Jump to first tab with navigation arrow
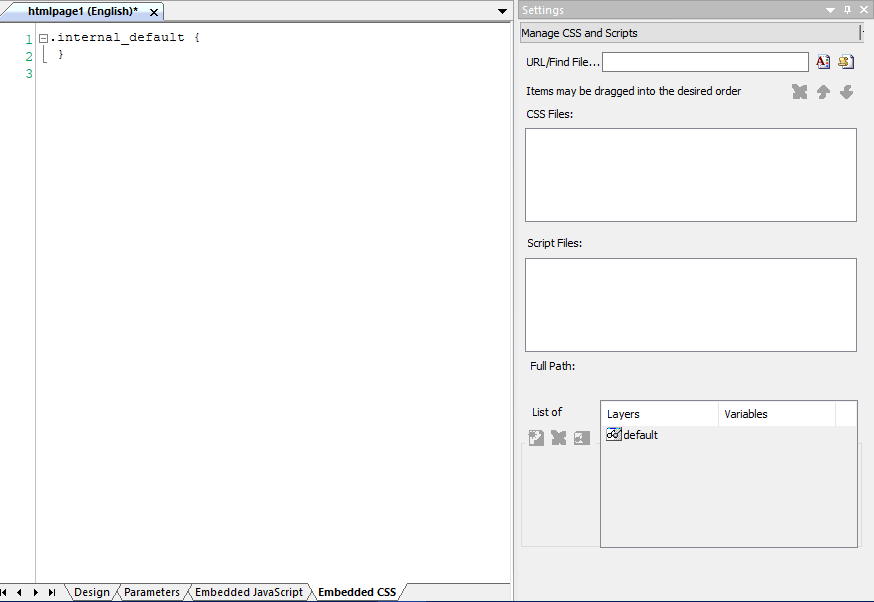Viewport: 874px width, 602px height. [x=4, y=593]
